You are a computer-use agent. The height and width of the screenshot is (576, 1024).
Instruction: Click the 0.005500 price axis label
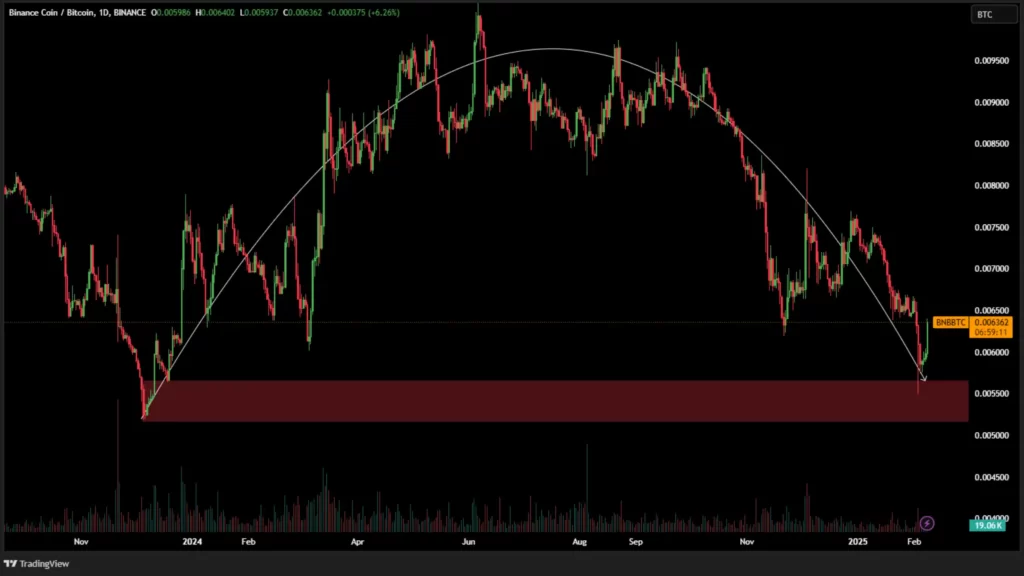tap(991, 394)
